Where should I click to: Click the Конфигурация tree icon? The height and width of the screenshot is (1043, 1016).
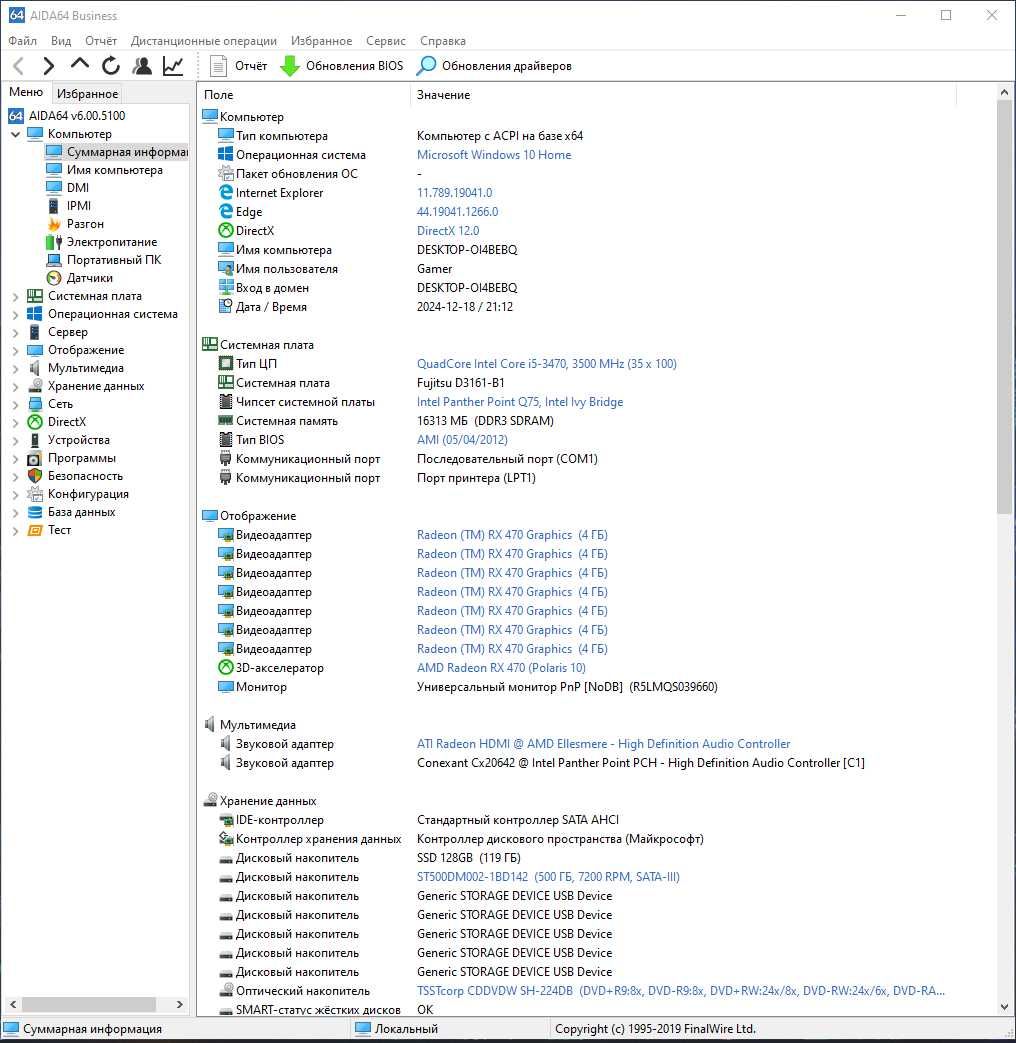pyautogui.click(x=35, y=494)
